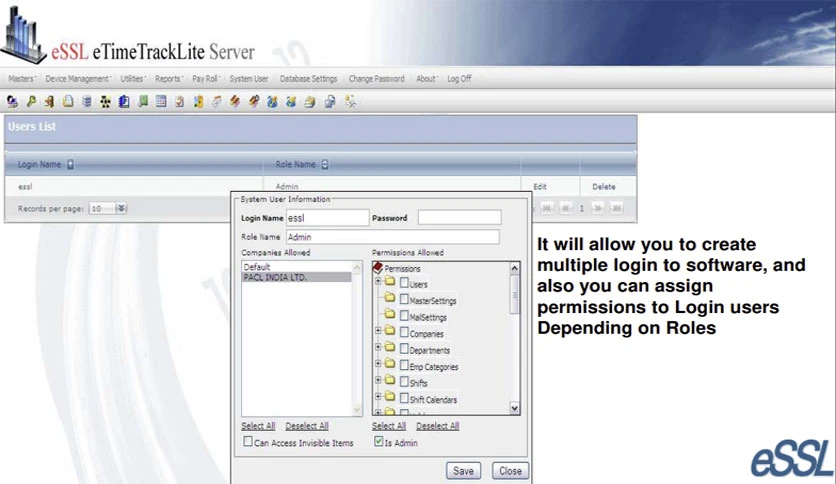
Task: Expand the Departments permissions node
Action: [378, 347]
